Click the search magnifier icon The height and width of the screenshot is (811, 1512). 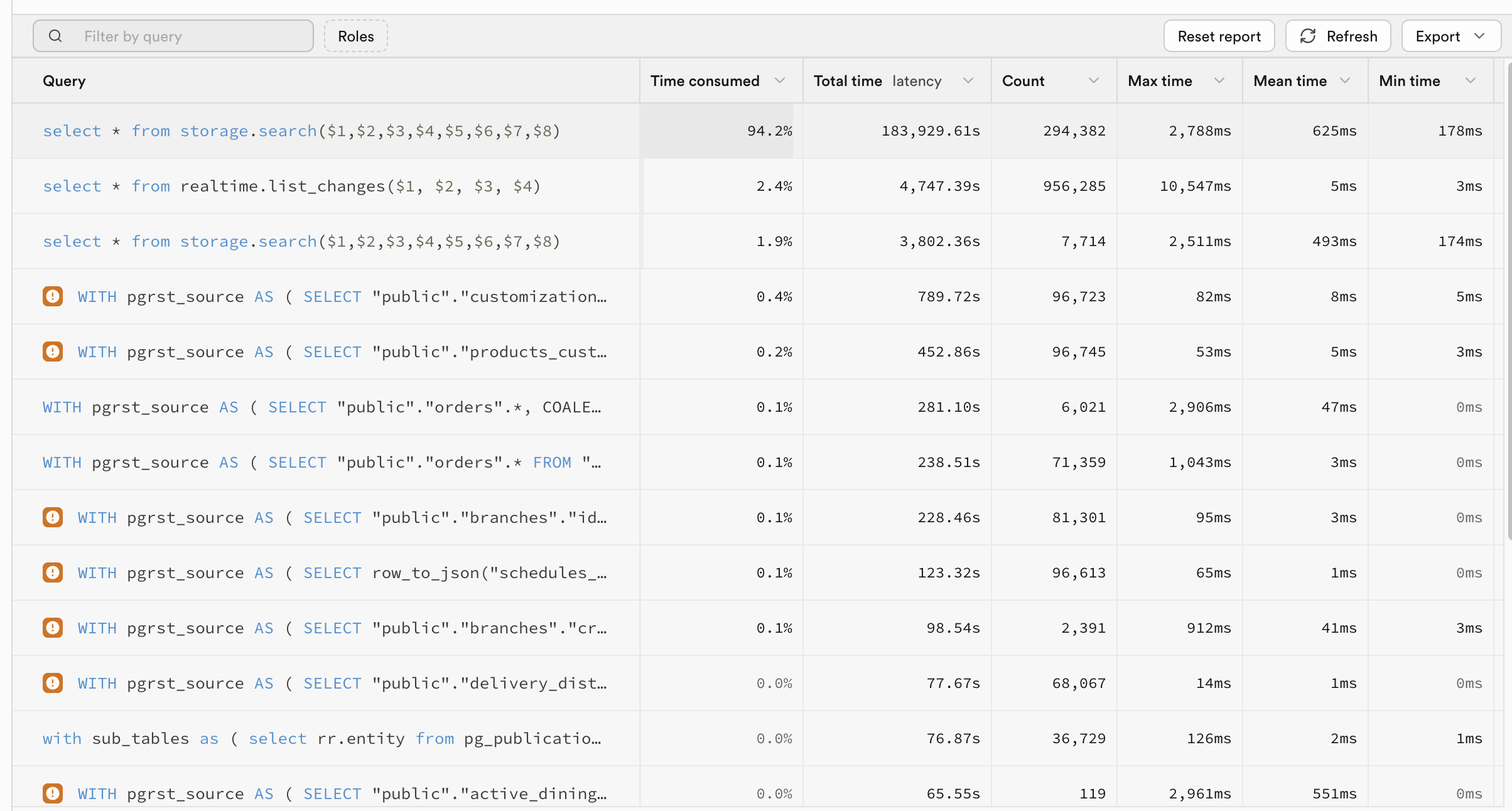point(55,36)
